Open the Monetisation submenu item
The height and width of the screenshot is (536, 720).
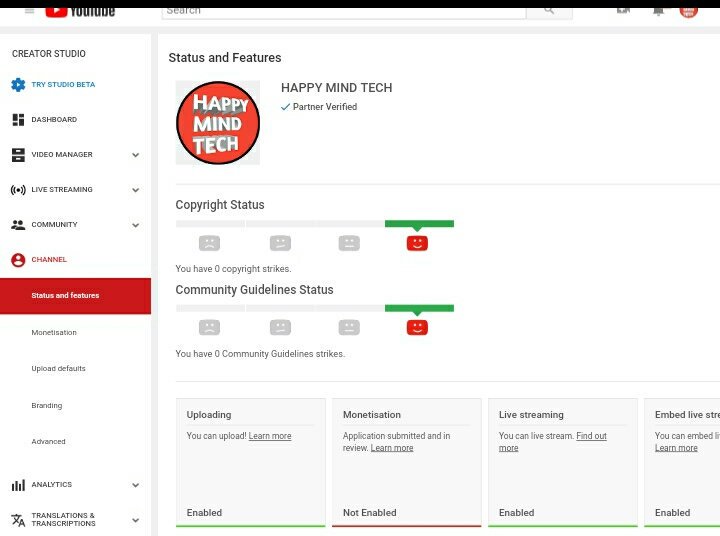(x=54, y=333)
